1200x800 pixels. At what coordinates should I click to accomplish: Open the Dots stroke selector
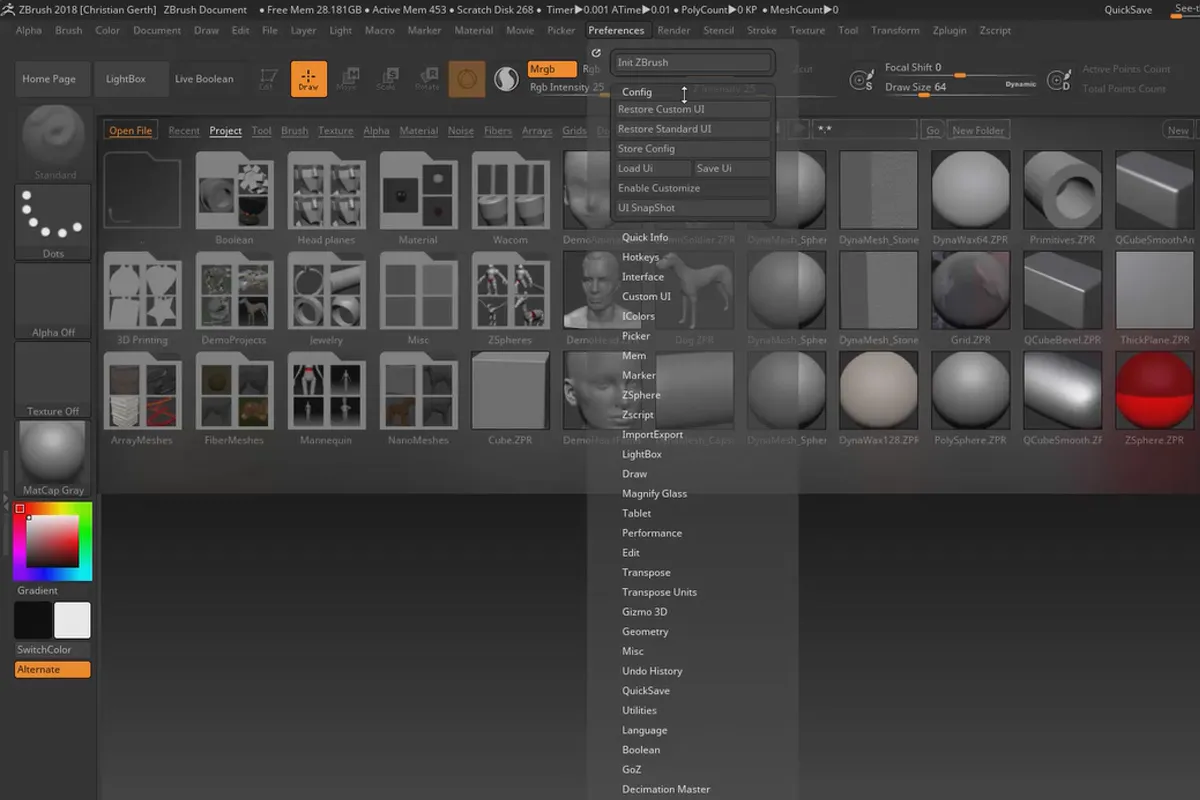point(53,218)
